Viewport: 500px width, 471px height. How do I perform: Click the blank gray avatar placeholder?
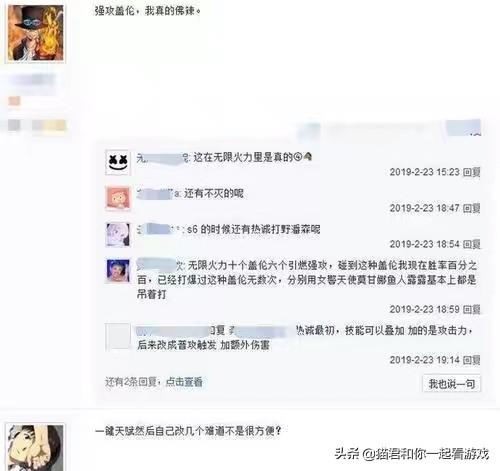tap(118, 336)
